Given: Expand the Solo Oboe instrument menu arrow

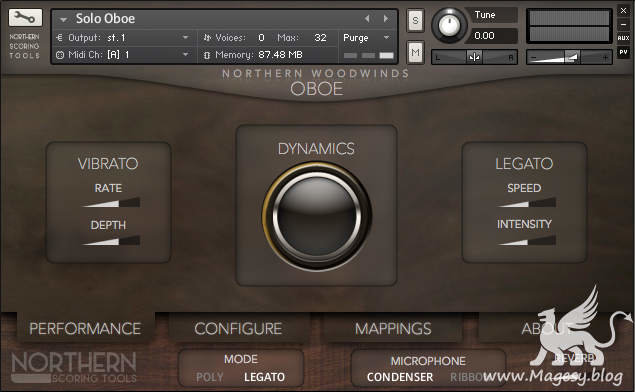Looking at the screenshot, I should tap(63, 19).
